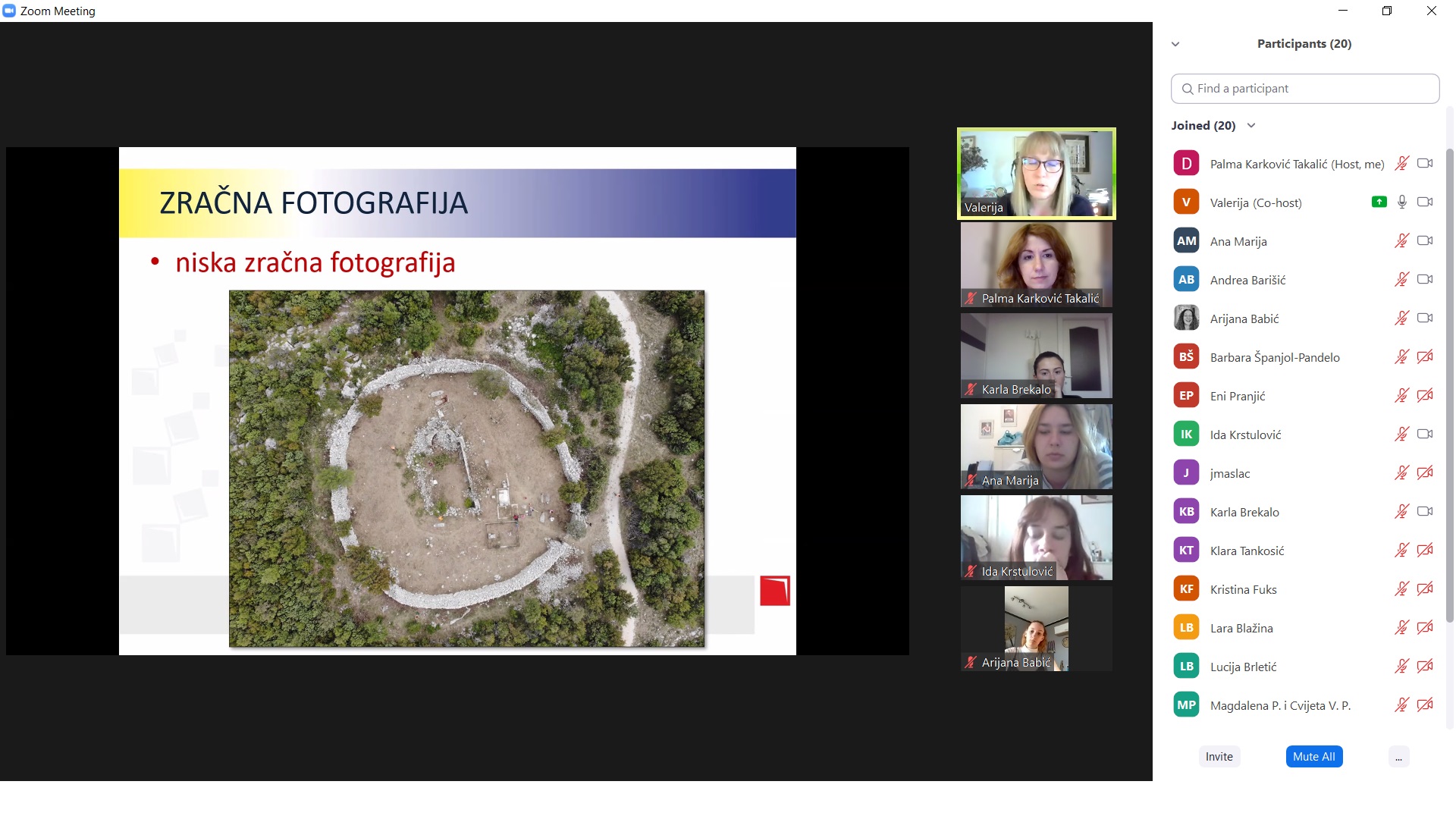This screenshot has height=819, width=1456.
Task: Open the Participants panel chevron dropdown
Action: (1175, 44)
